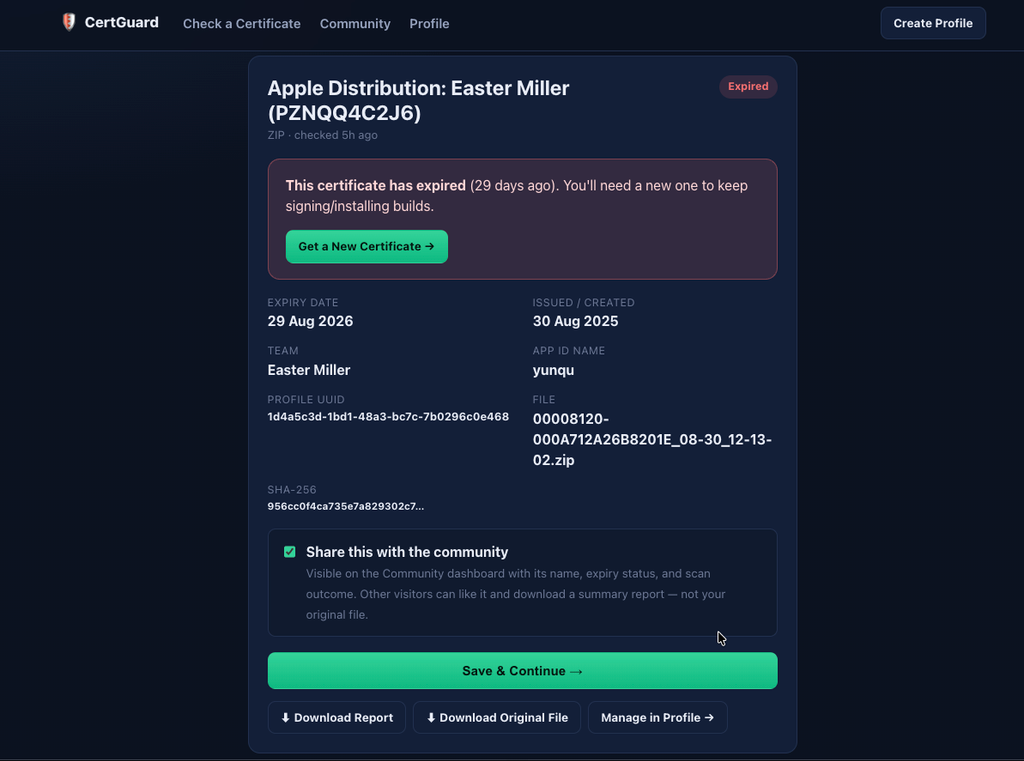Select the issued date 30 Aug 2025
Image resolution: width=1024 pixels, height=761 pixels.
pos(575,321)
